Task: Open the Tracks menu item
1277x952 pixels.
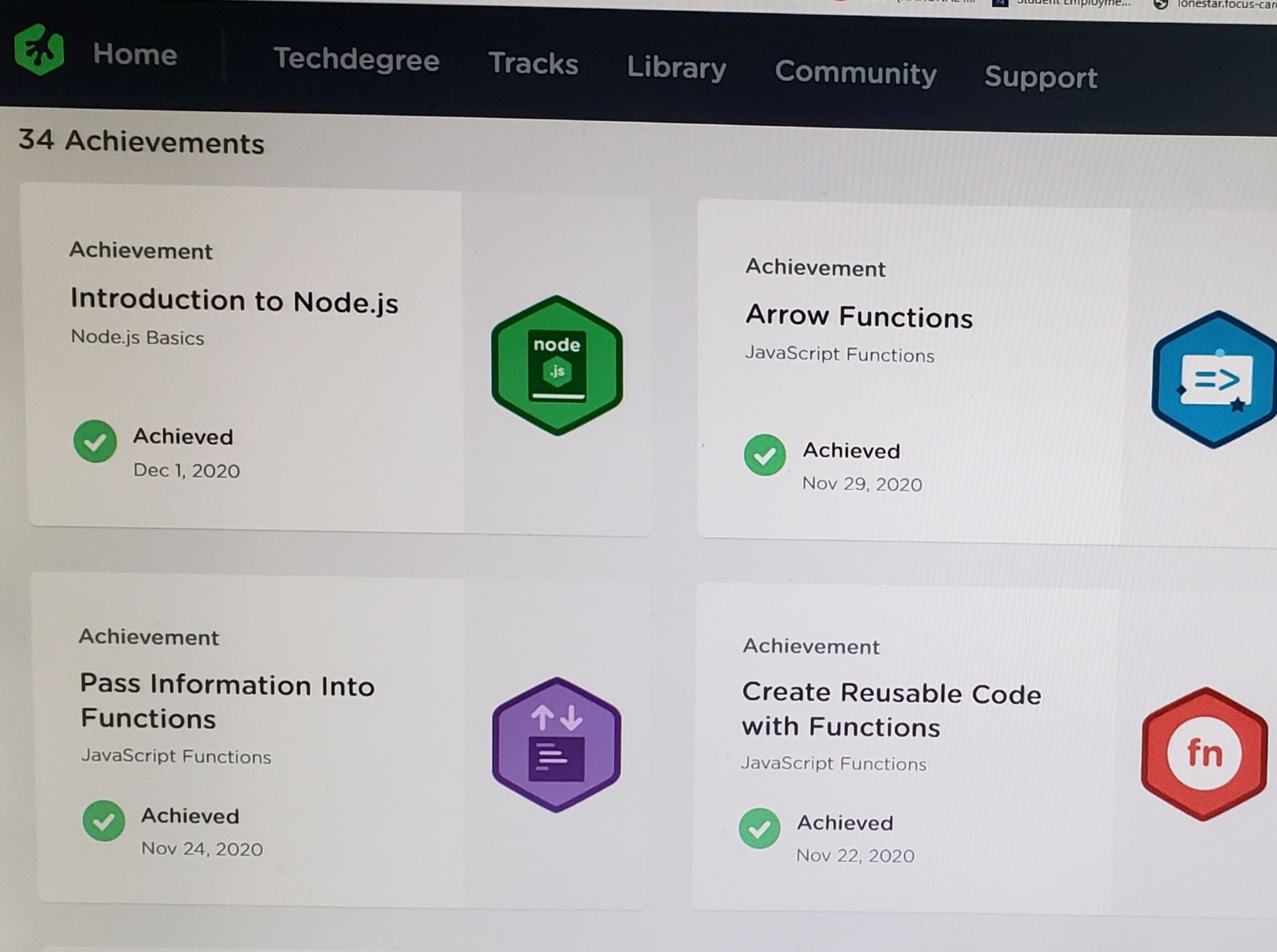Action: [x=533, y=63]
